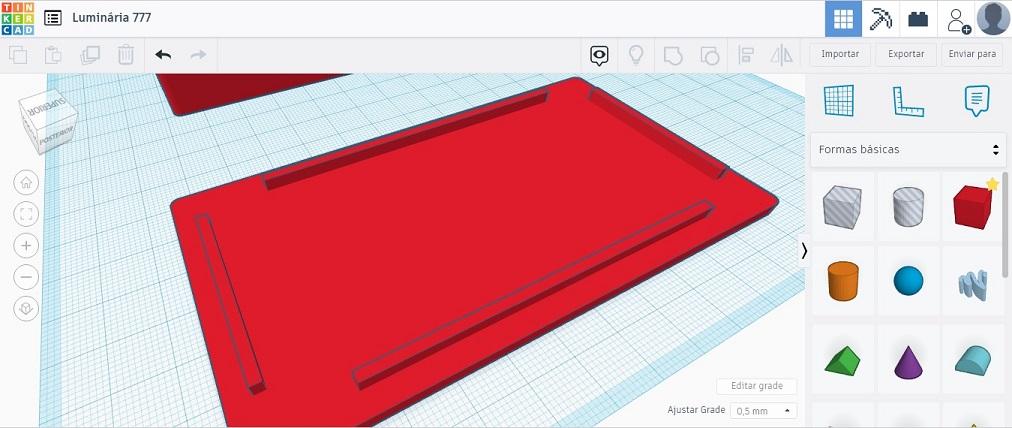Toggle the show all eye icon
Screen dimensions: 1012x428
(x=600, y=56)
